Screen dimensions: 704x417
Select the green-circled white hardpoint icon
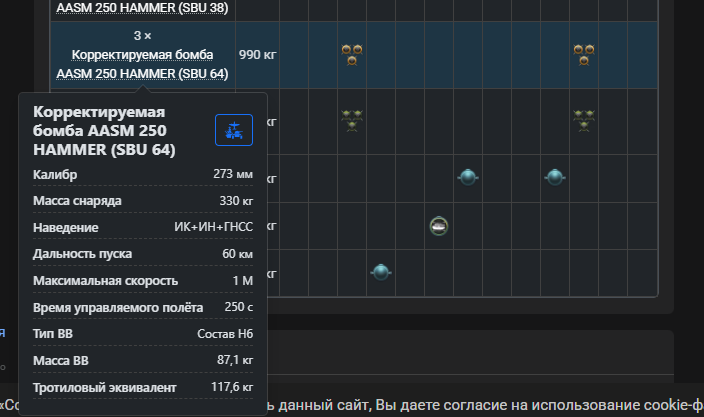pyautogui.click(x=438, y=225)
